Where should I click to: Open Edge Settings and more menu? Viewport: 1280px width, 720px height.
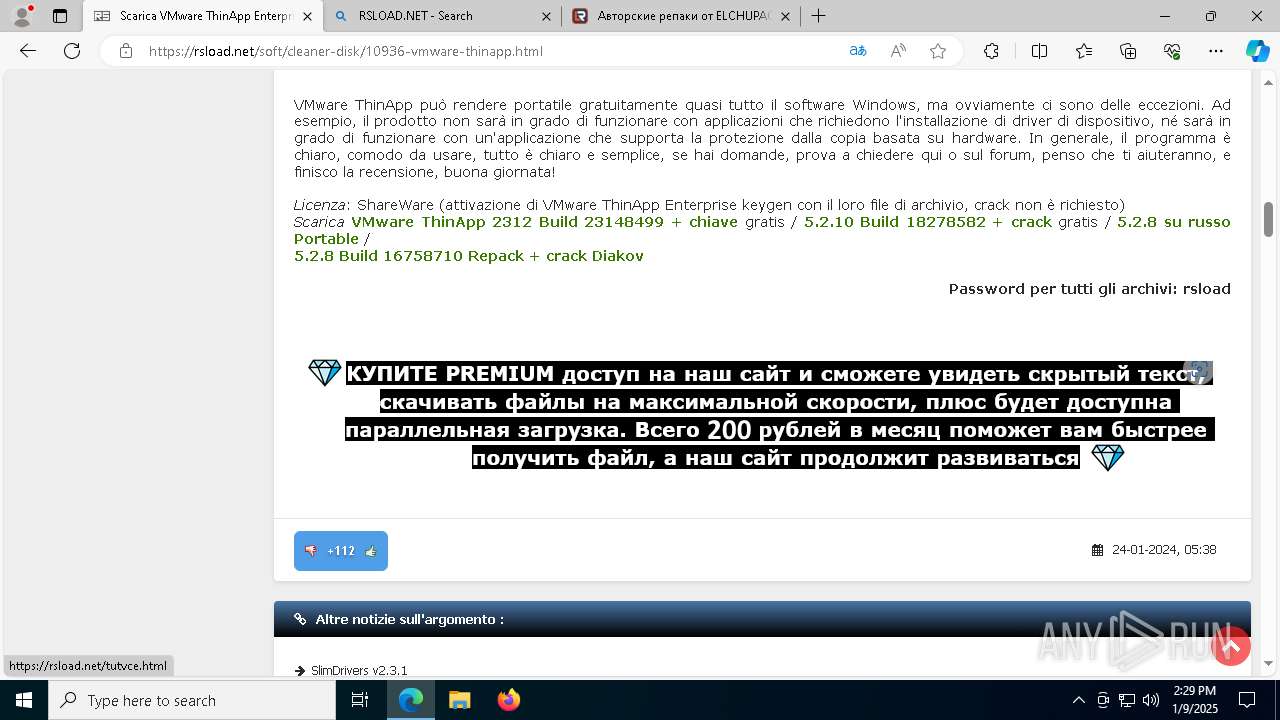1216,51
